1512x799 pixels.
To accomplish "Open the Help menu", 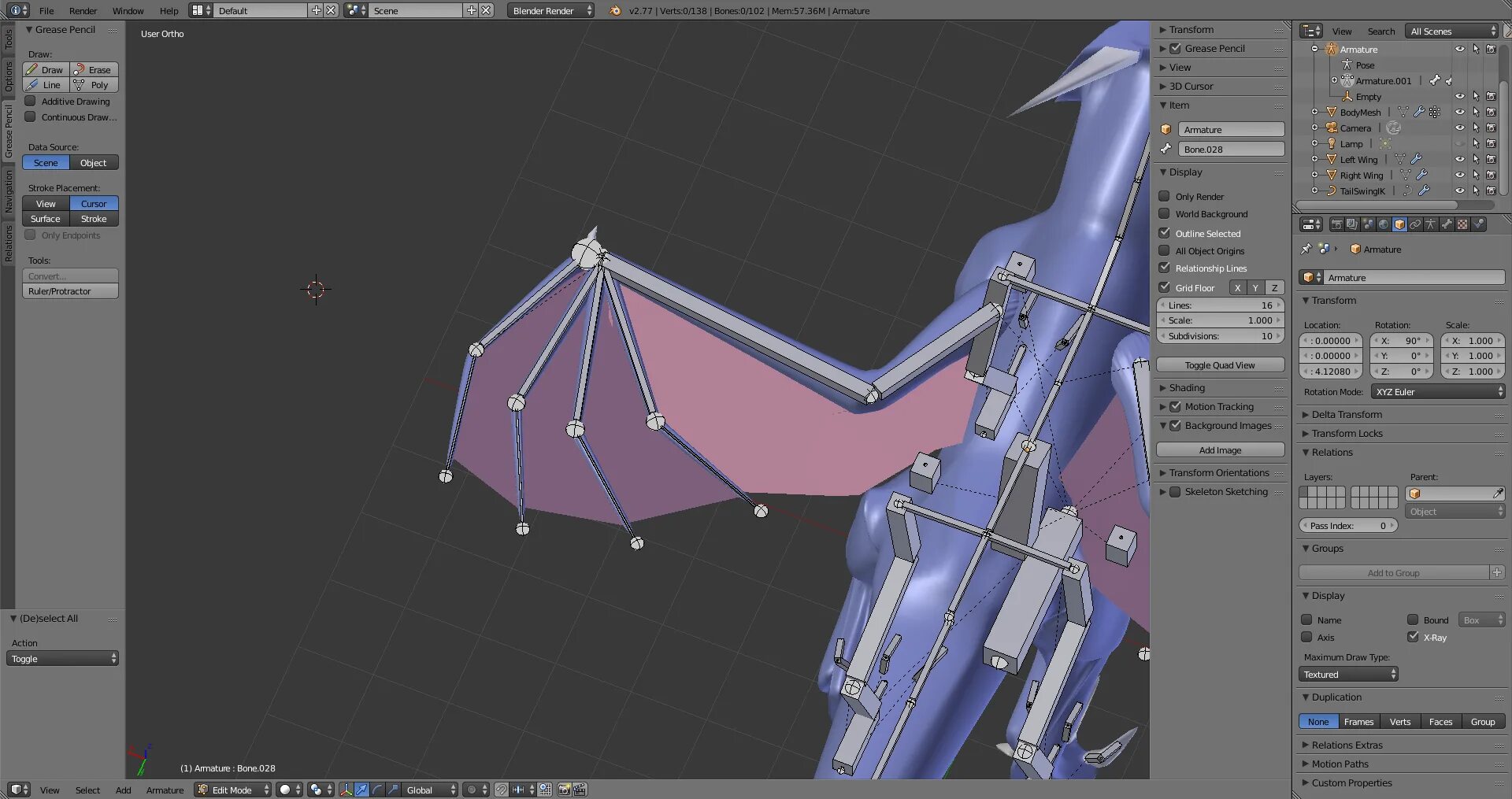I will (x=169, y=11).
